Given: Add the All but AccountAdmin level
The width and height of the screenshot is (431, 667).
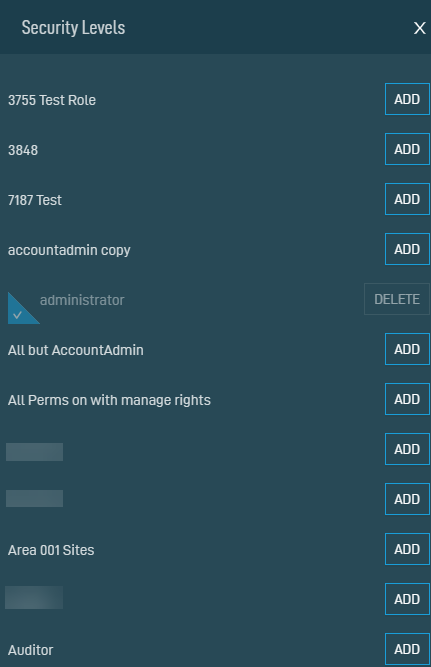Looking at the screenshot, I should (407, 349).
